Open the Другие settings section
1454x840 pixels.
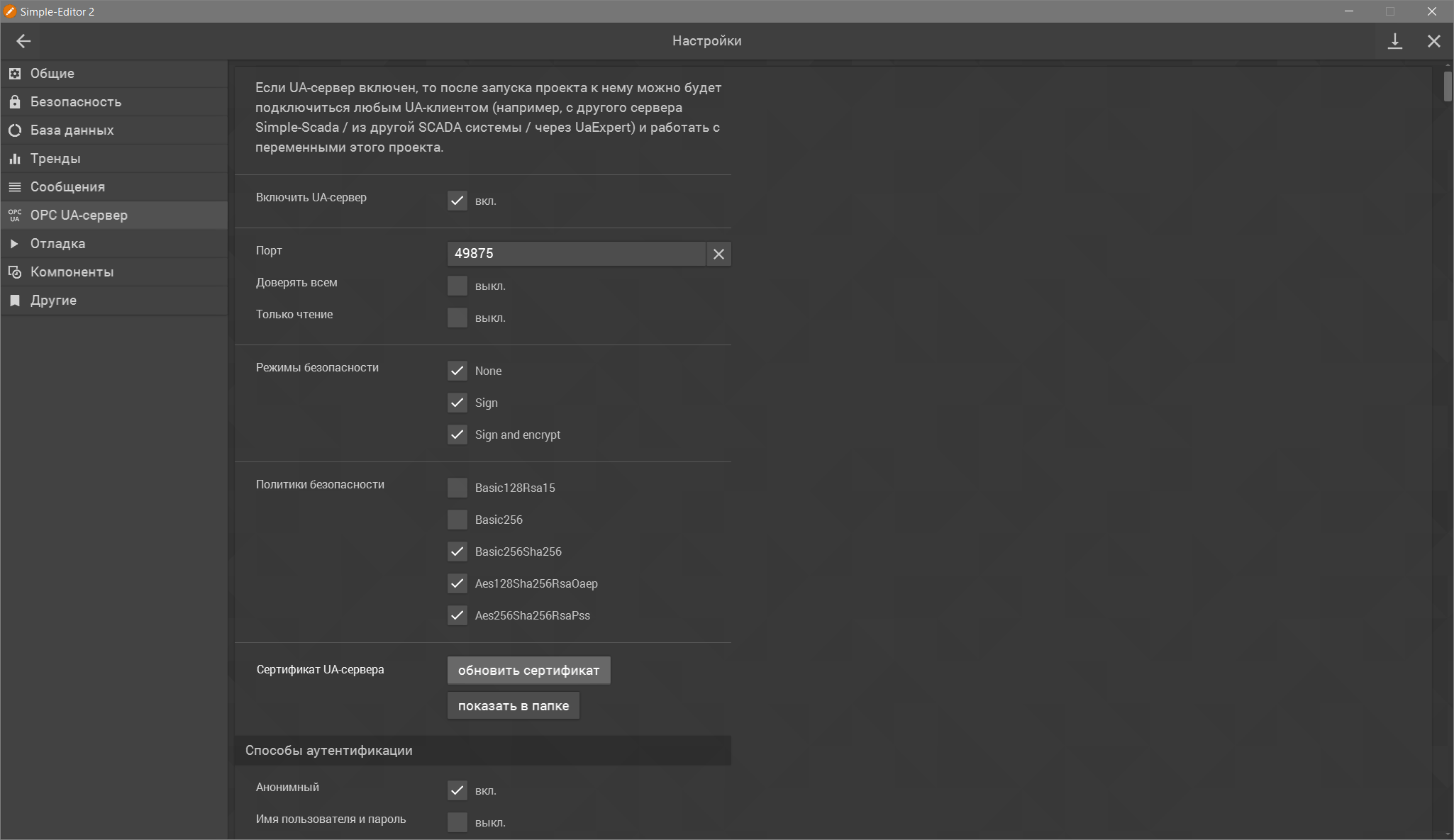click(114, 300)
